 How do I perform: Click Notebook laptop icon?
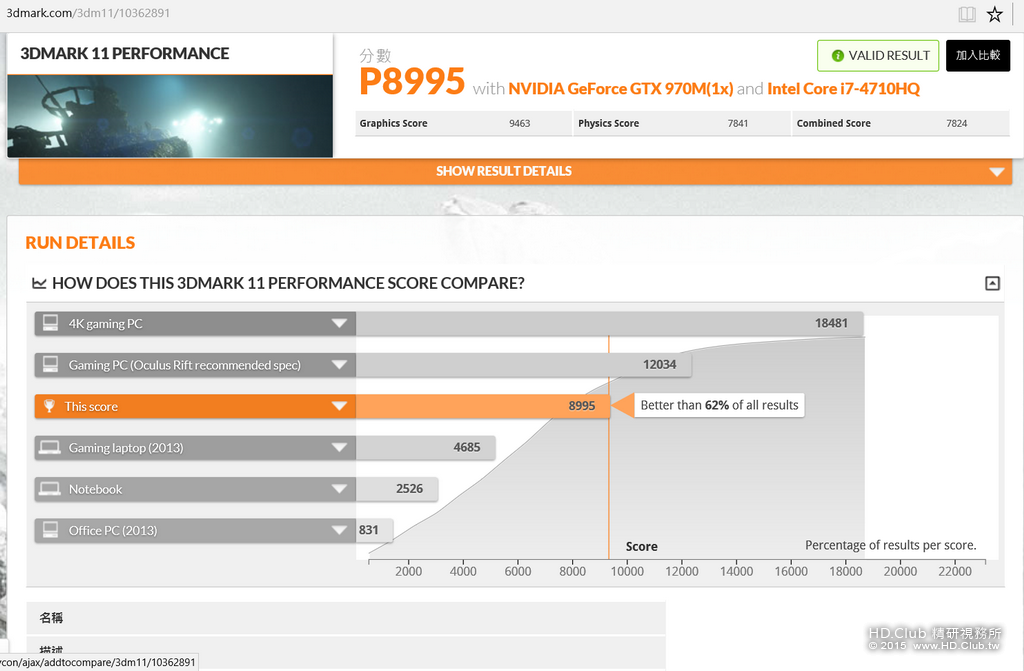pyautogui.click(x=50, y=489)
